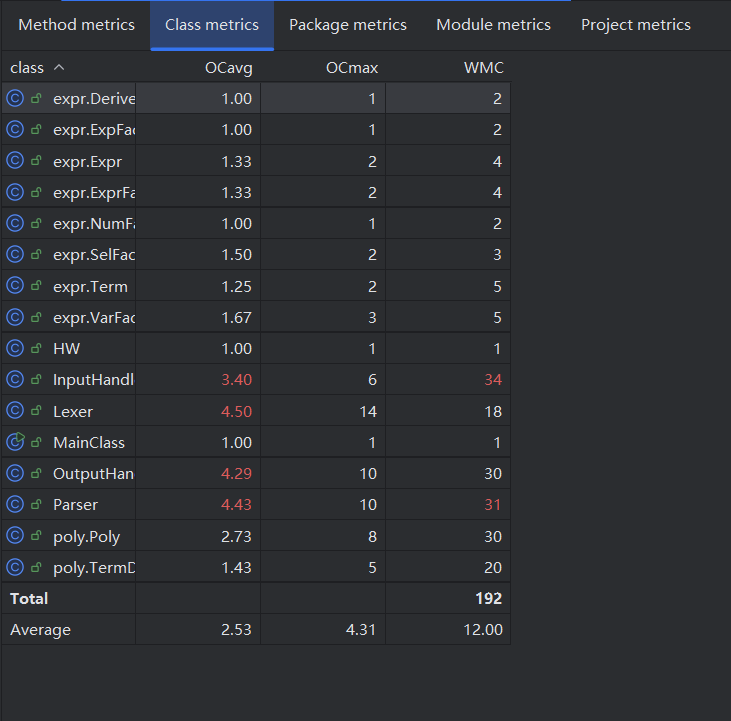Click the Total WMC value 192
This screenshot has width=731, height=721.
(x=489, y=598)
